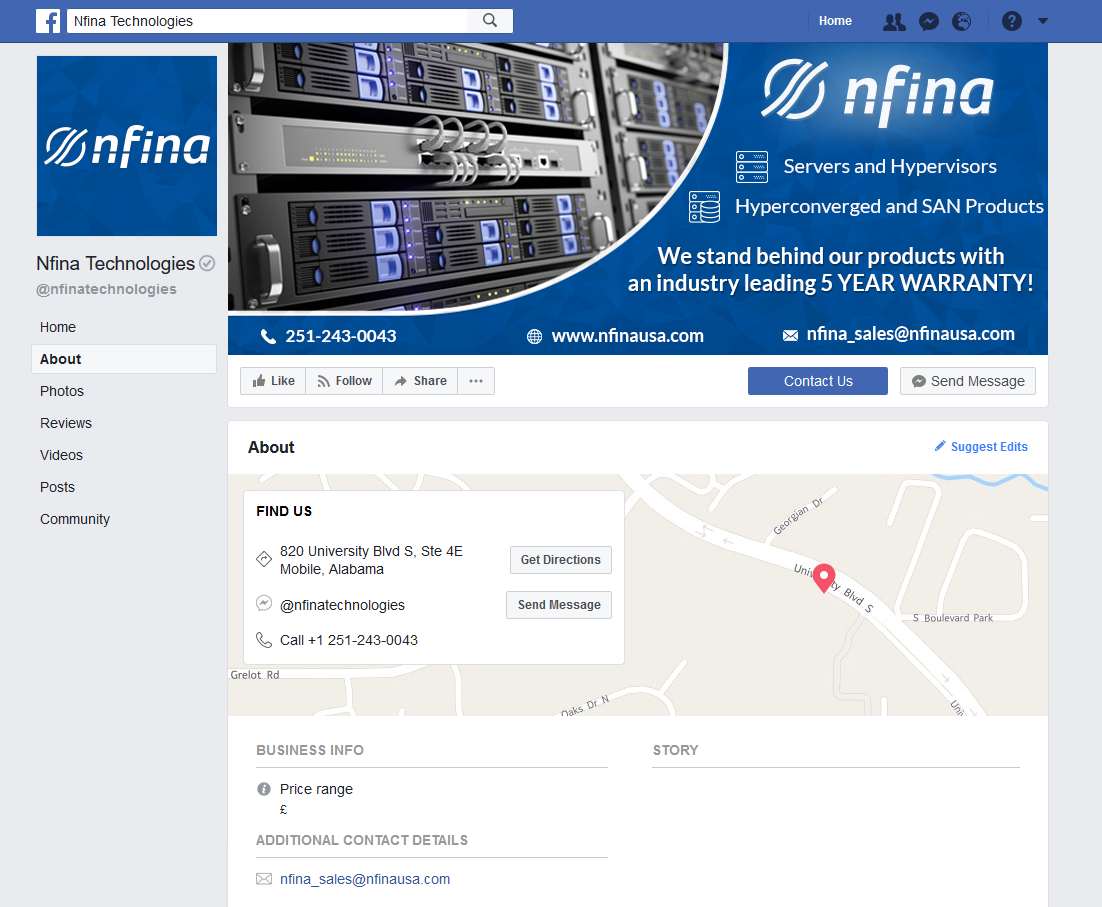Click the search magnifier button
This screenshot has height=907, width=1102.
tap(490, 20)
